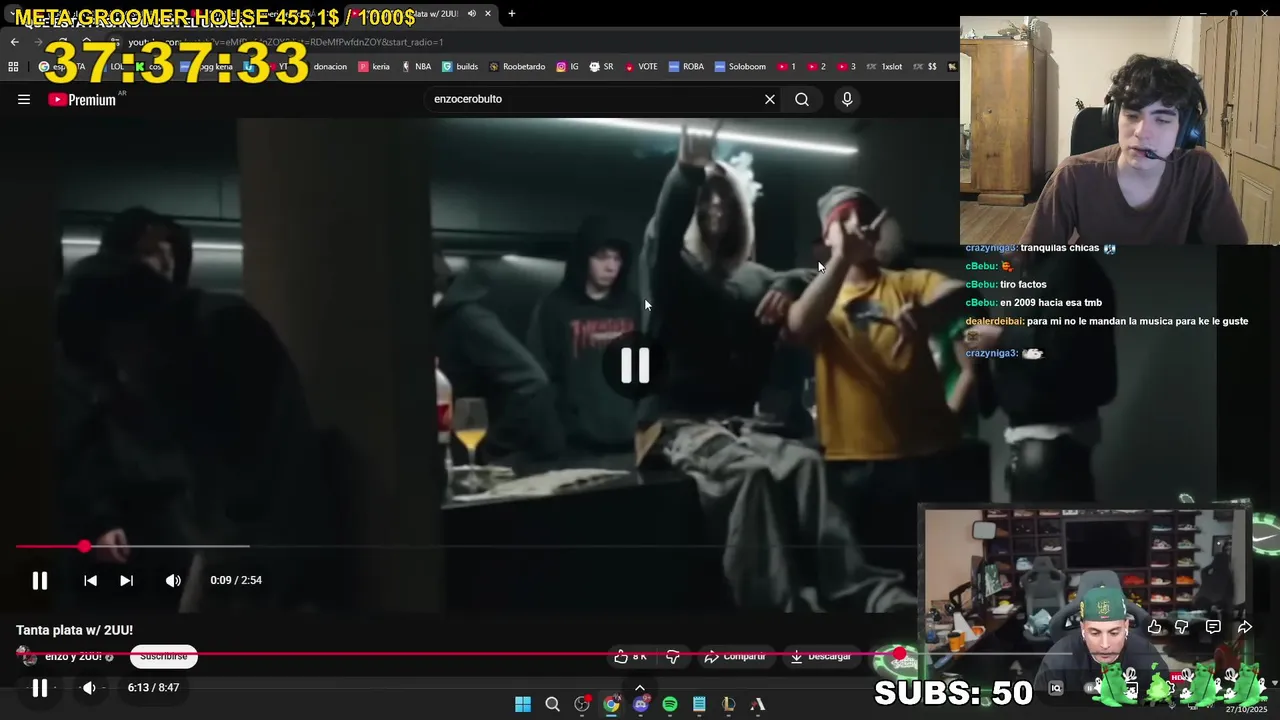The image size is (1280, 720).
Task: Click the large pause overlay on video
Action: (x=635, y=366)
